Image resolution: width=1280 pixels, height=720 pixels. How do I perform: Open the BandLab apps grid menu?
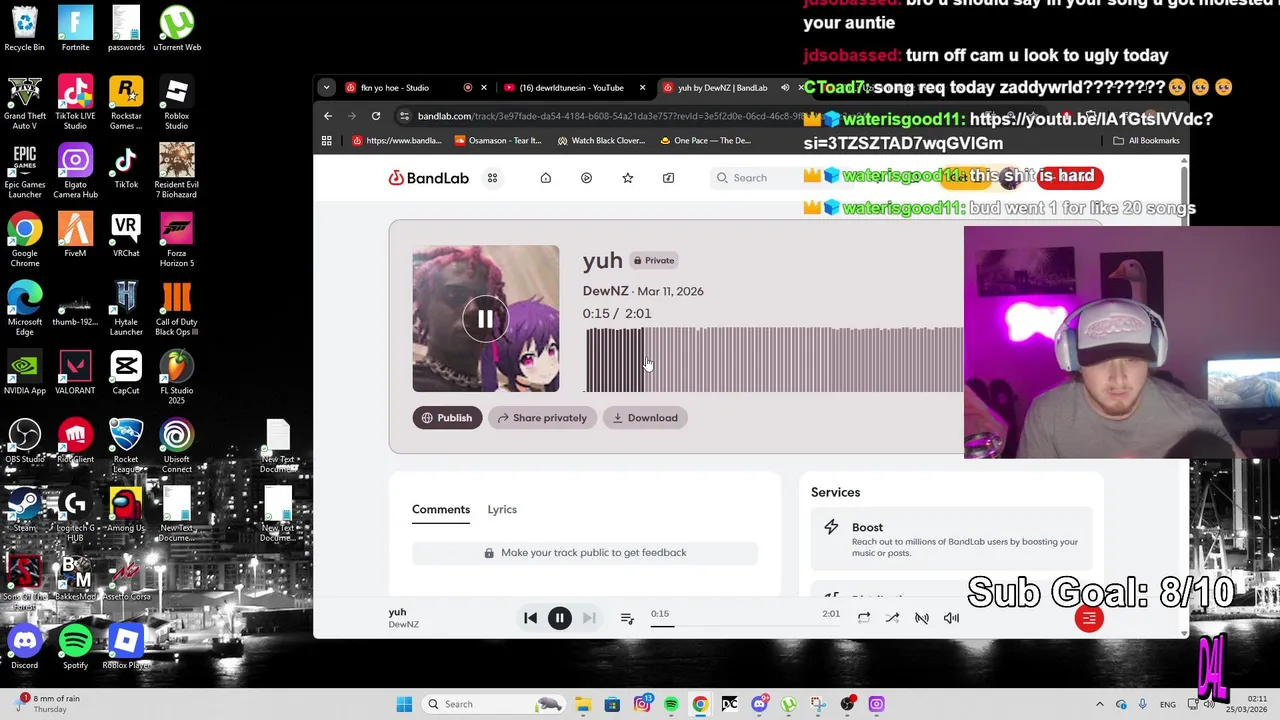492,178
